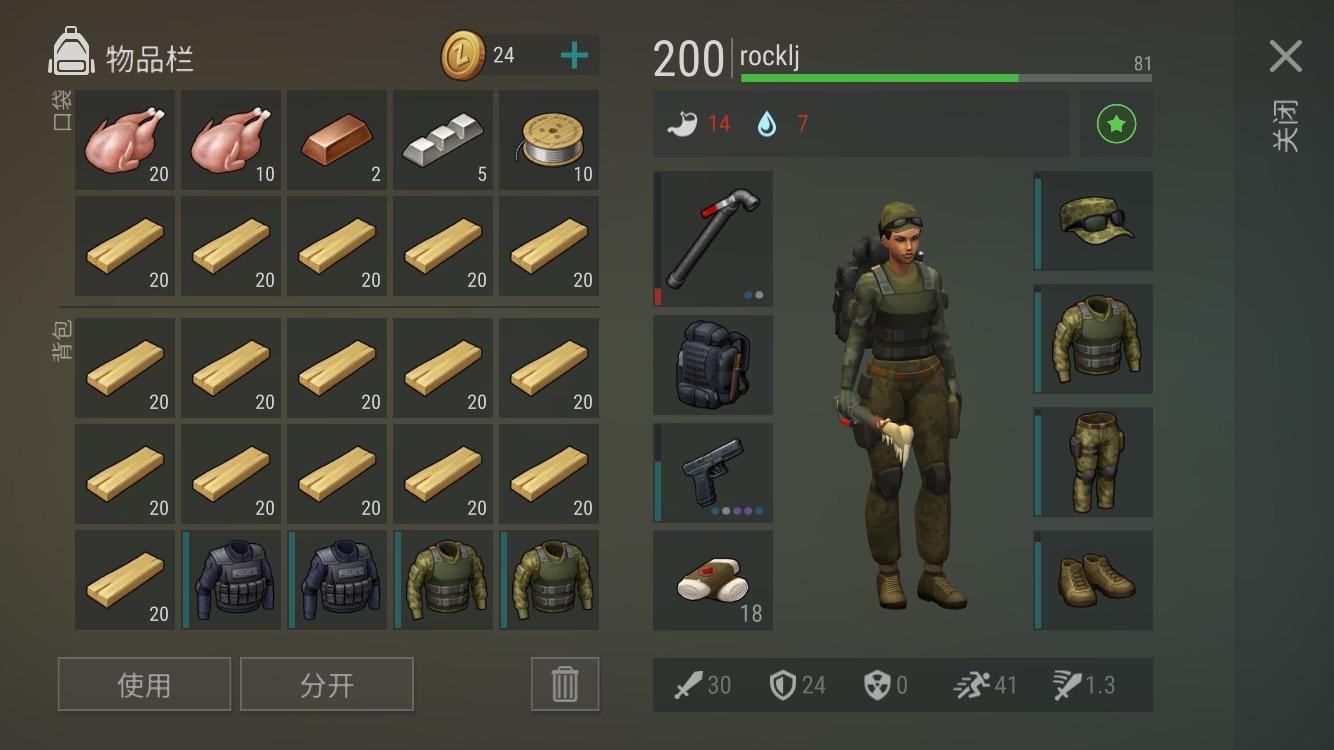Open the equipped backpack slot
The image size is (1334, 750).
[x=713, y=365]
